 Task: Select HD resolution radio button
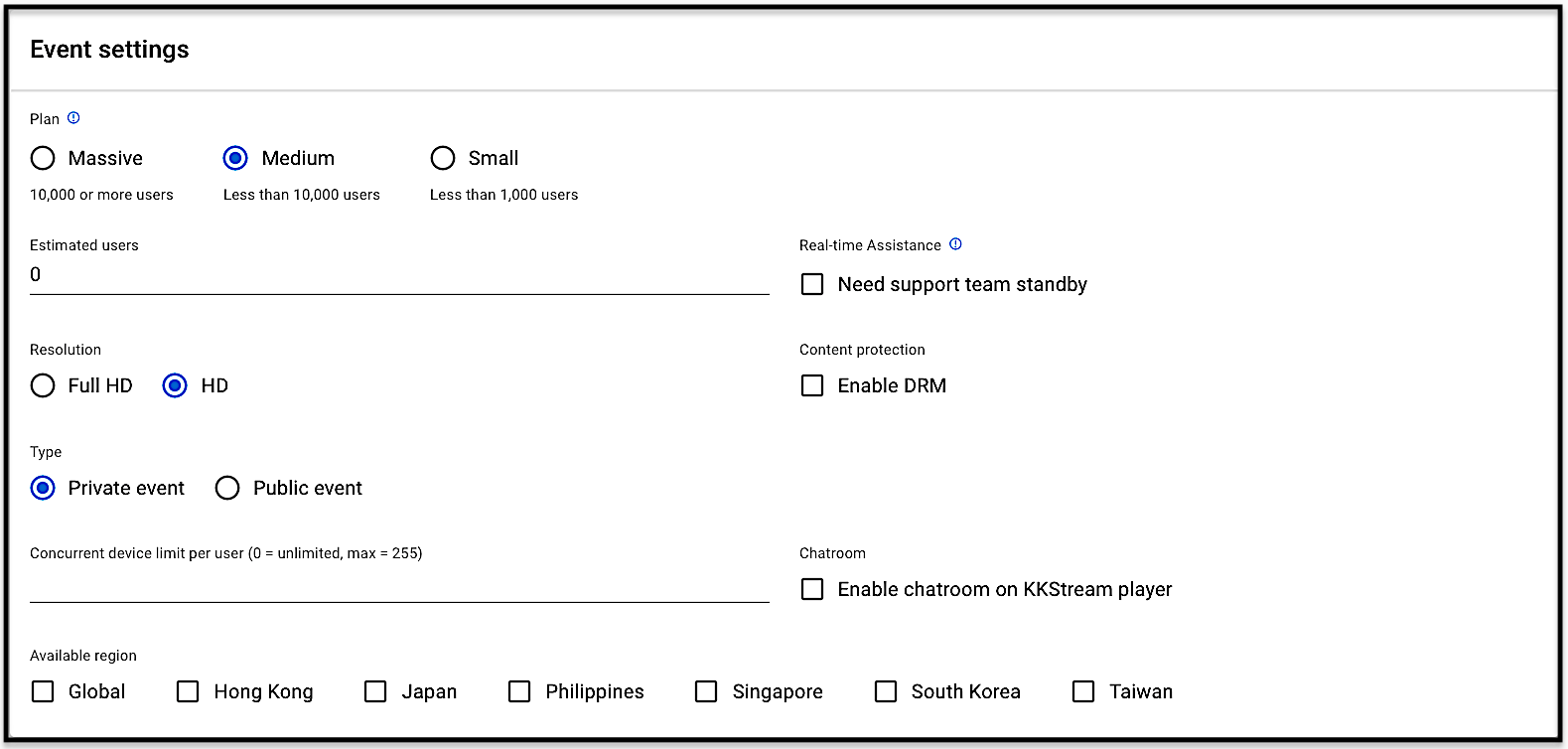175,385
